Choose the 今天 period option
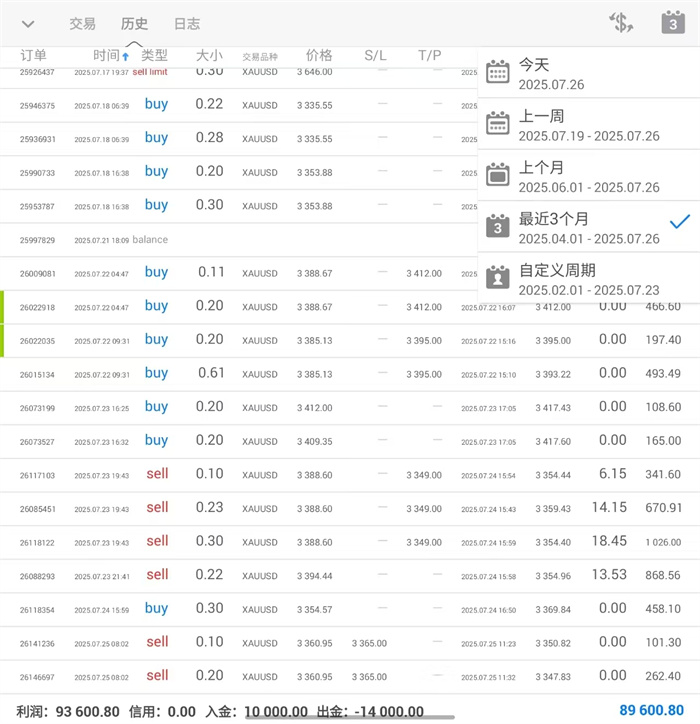The height and width of the screenshot is (724, 700). click(x=589, y=72)
